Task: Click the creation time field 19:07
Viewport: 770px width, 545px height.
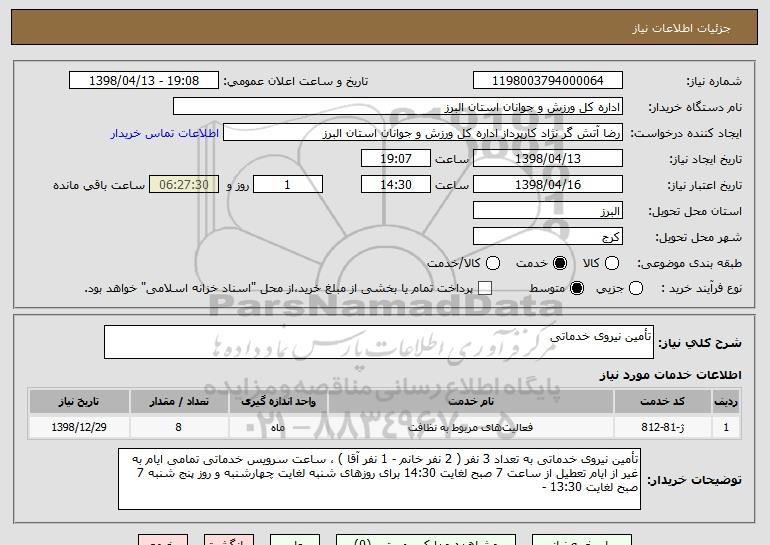Action: [x=396, y=159]
